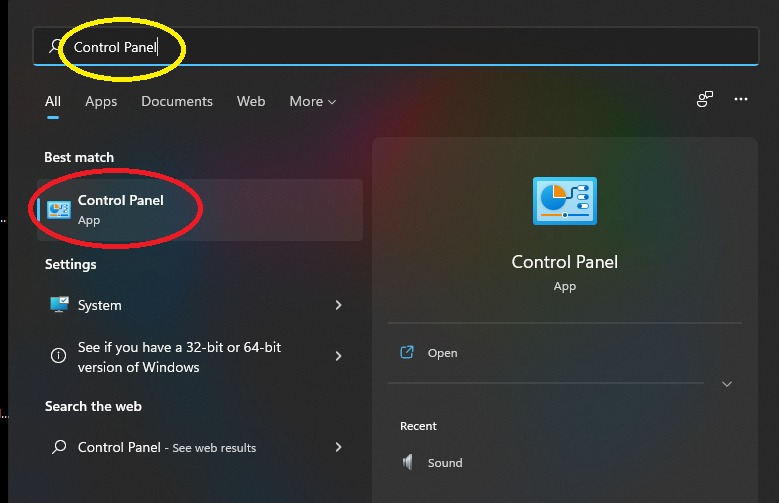The image size is (779, 503).
Task: Click the large Control Panel preview icon
Action: [565, 201]
